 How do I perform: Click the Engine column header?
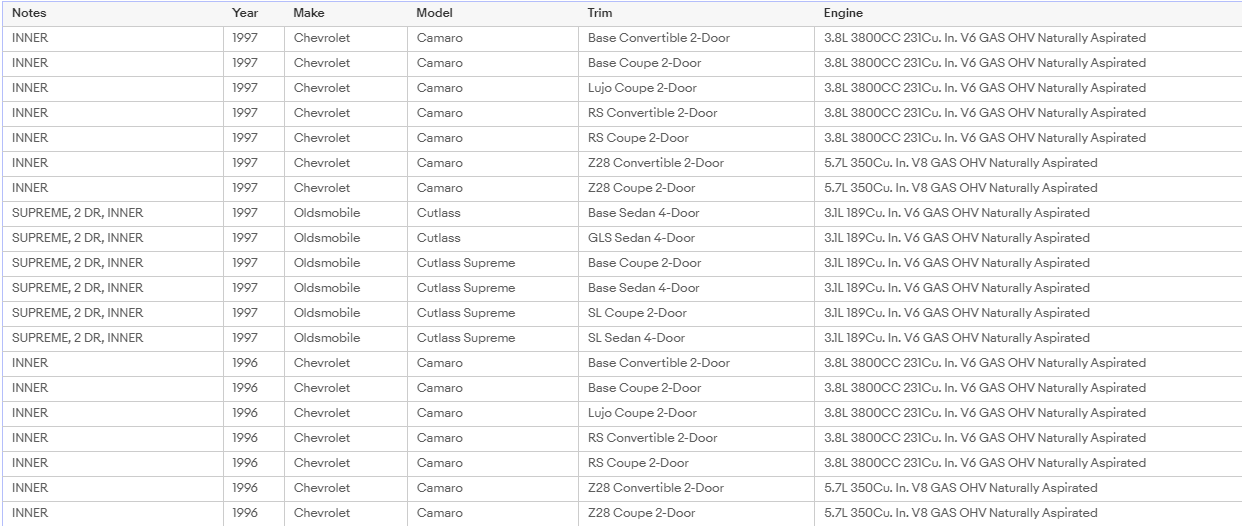1028,13
